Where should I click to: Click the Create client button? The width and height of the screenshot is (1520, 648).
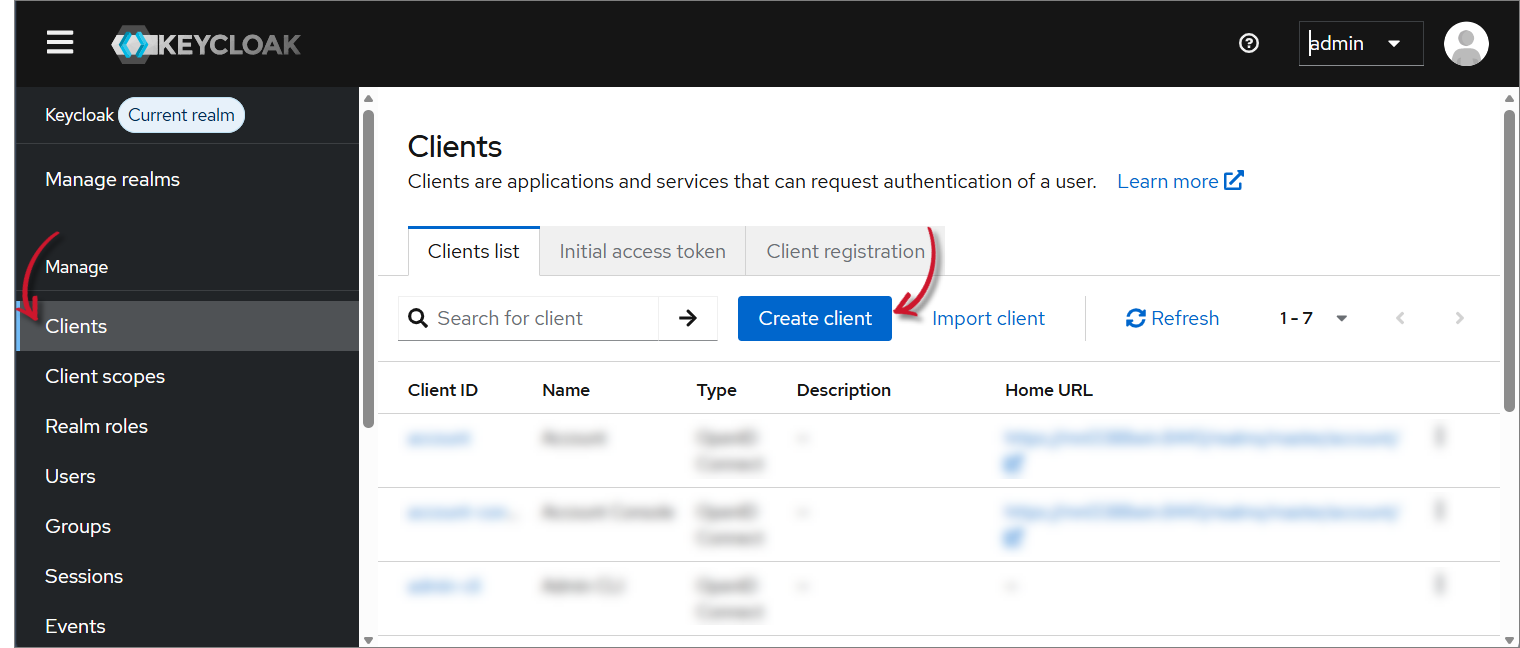[815, 318]
